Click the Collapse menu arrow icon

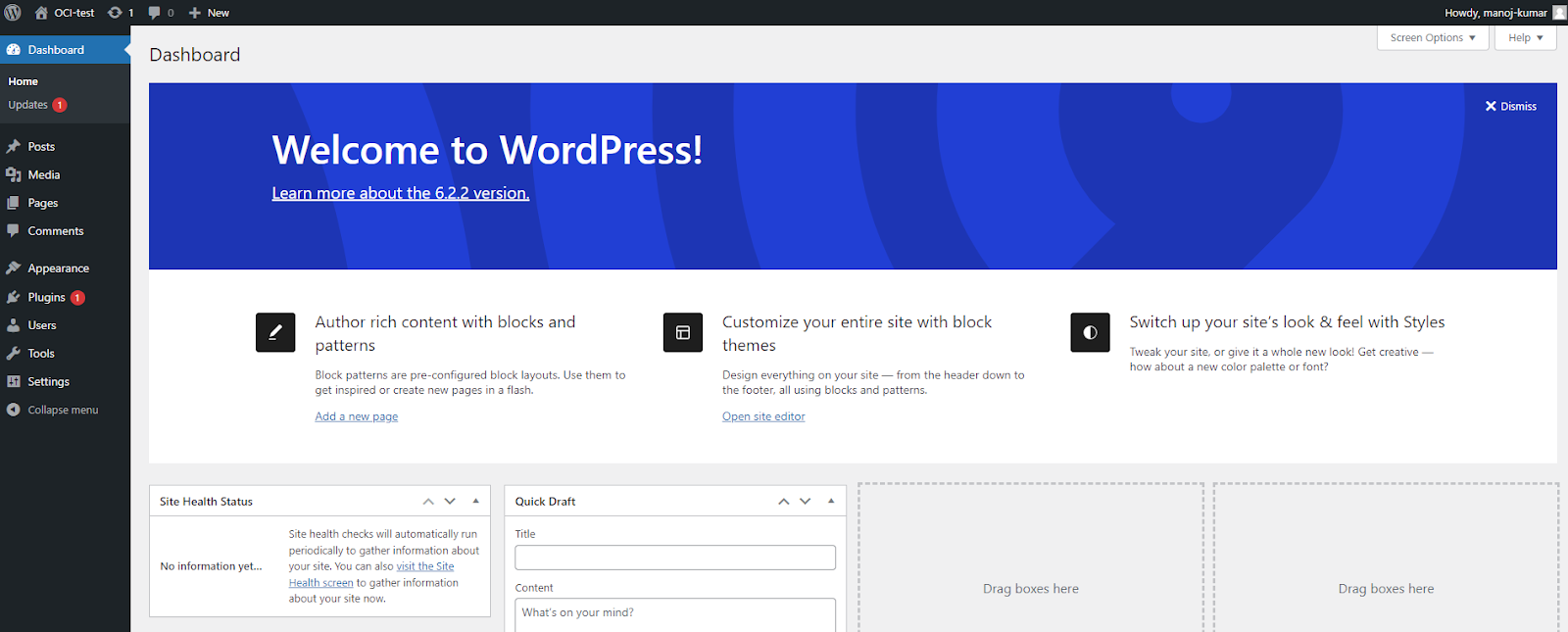(x=14, y=411)
